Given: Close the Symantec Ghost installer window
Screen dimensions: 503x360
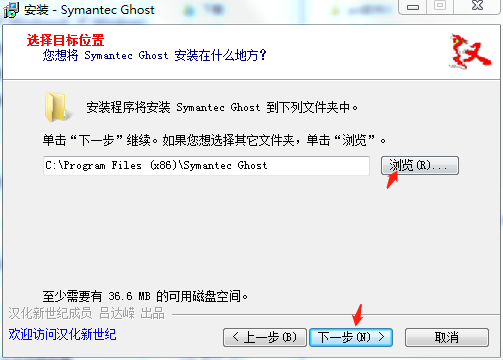Looking at the screenshot, I should (x=477, y=6).
